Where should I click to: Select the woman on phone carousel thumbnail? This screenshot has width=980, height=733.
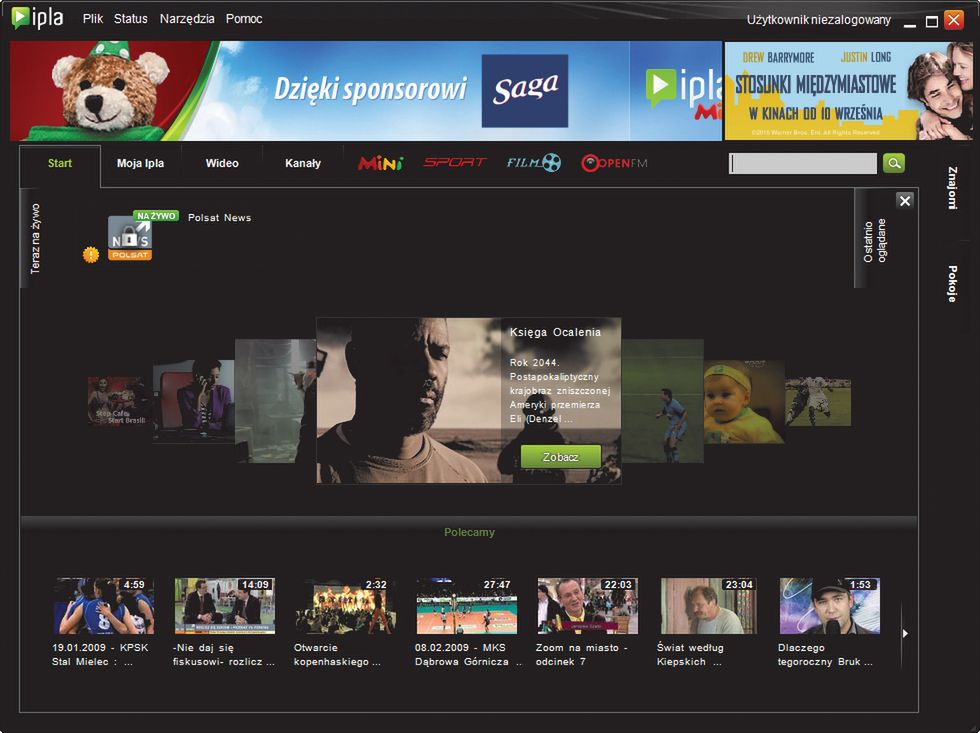194,401
